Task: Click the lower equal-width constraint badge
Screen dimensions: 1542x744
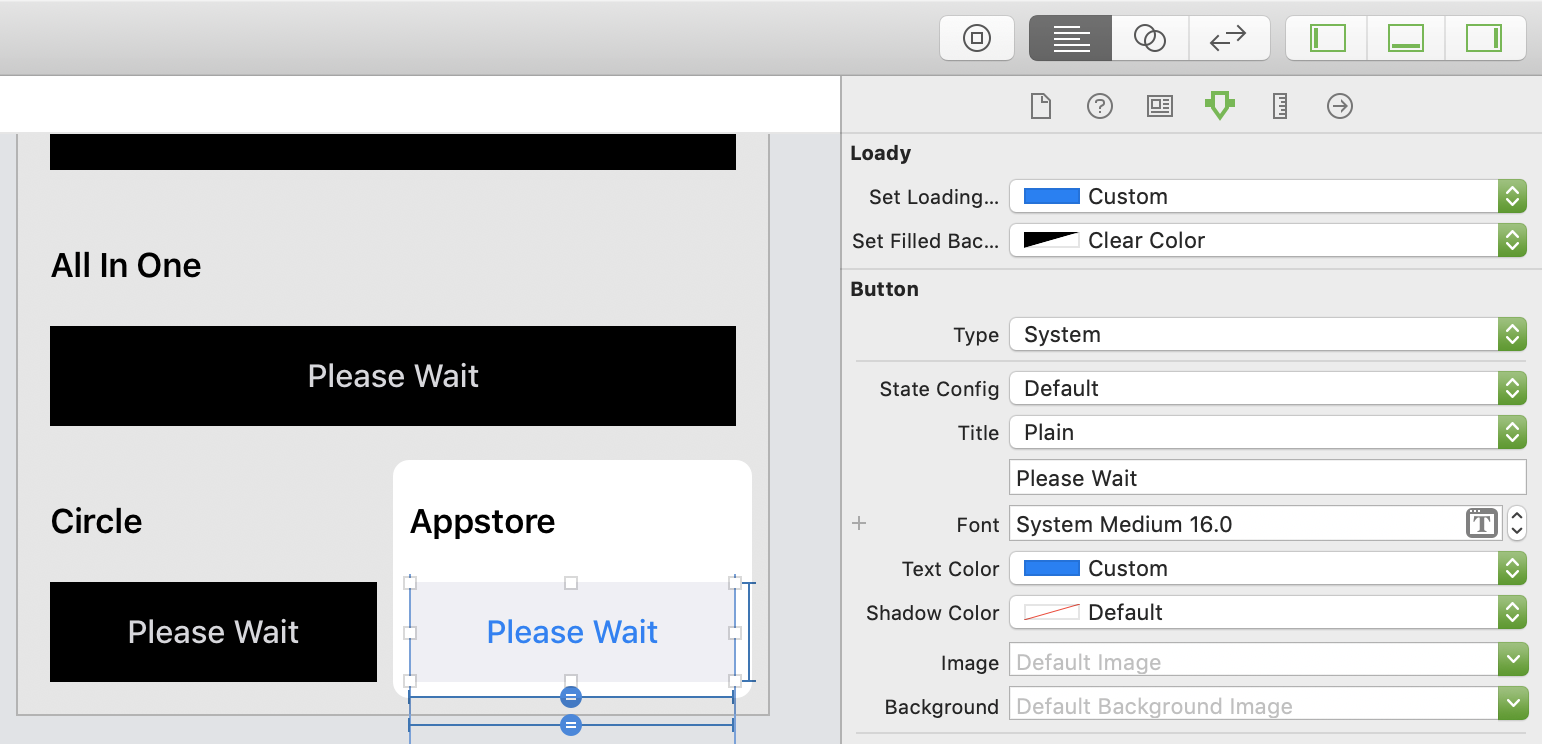Action: pos(571,725)
